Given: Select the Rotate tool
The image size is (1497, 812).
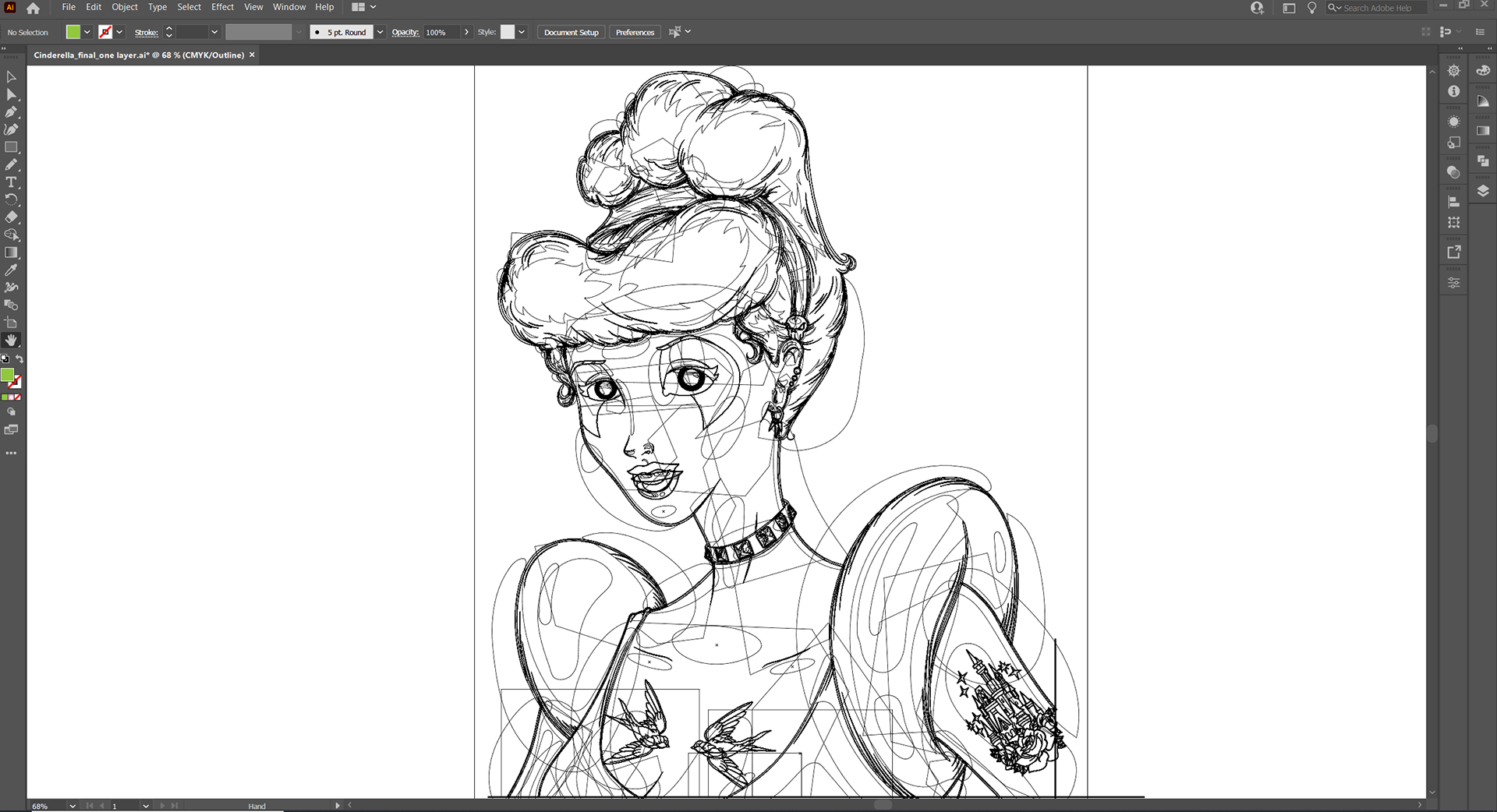Looking at the screenshot, I should (11, 199).
